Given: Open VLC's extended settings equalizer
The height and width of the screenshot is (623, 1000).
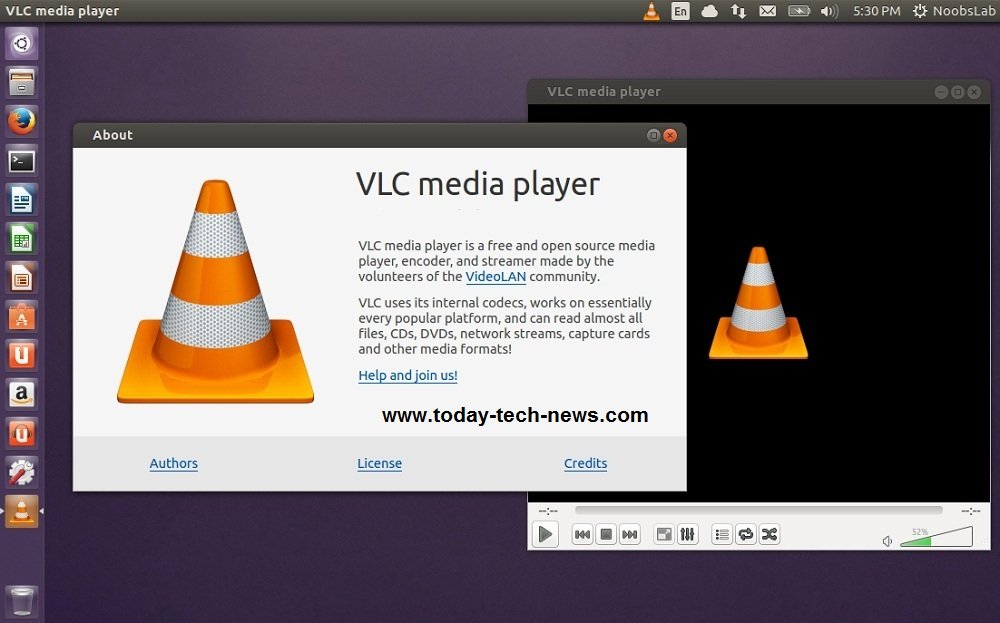Looking at the screenshot, I should [x=688, y=534].
